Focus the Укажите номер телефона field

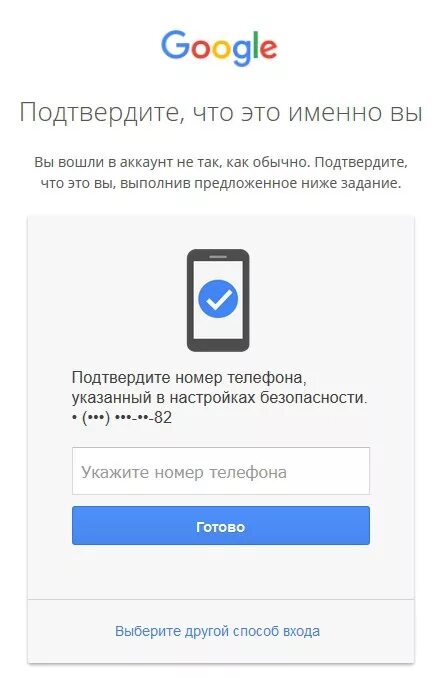click(x=221, y=471)
